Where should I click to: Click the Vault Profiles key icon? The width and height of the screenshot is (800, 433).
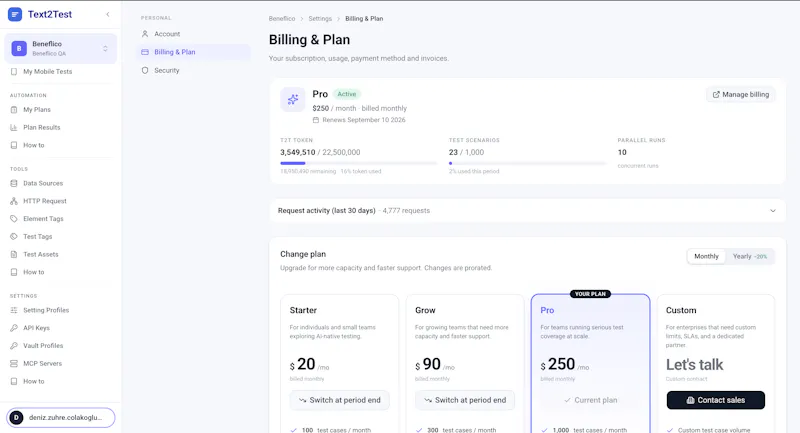[14, 346]
